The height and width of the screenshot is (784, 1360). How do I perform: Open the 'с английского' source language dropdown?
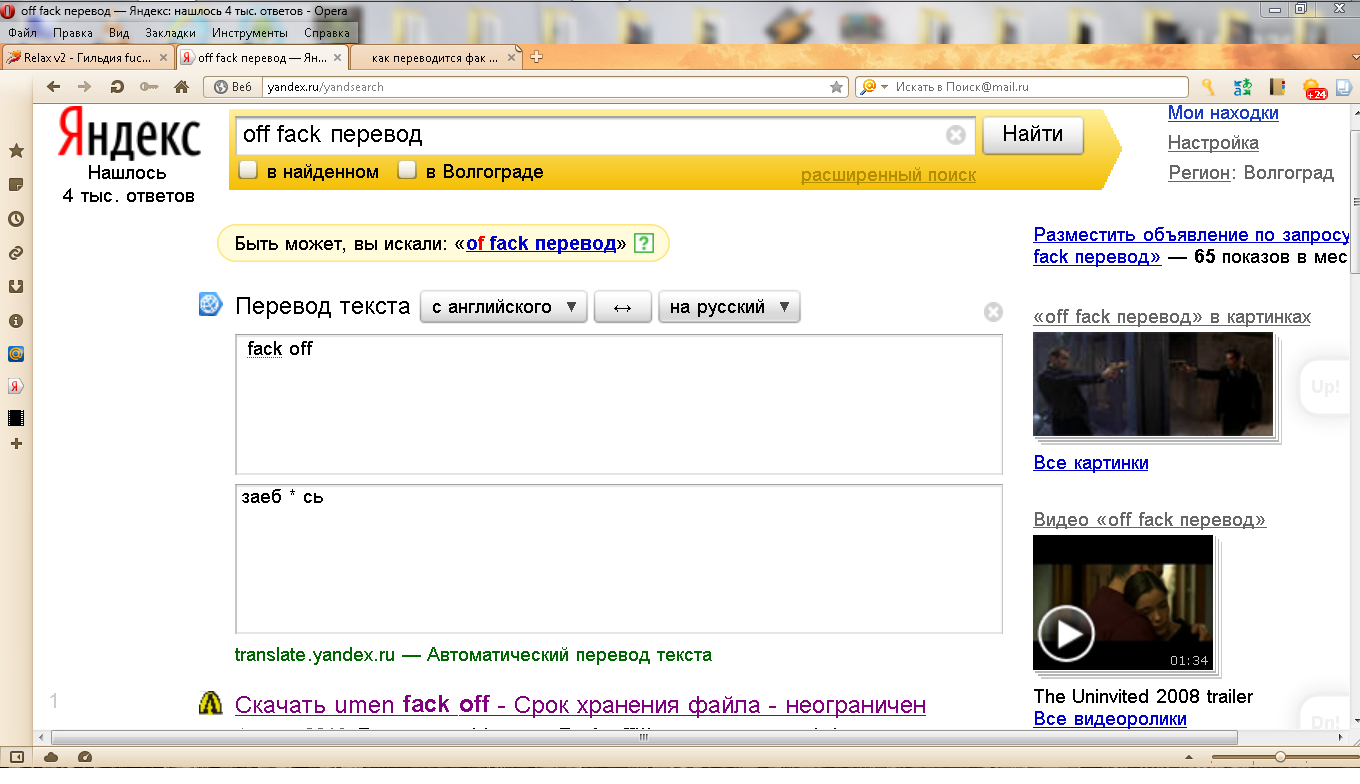[x=504, y=307]
